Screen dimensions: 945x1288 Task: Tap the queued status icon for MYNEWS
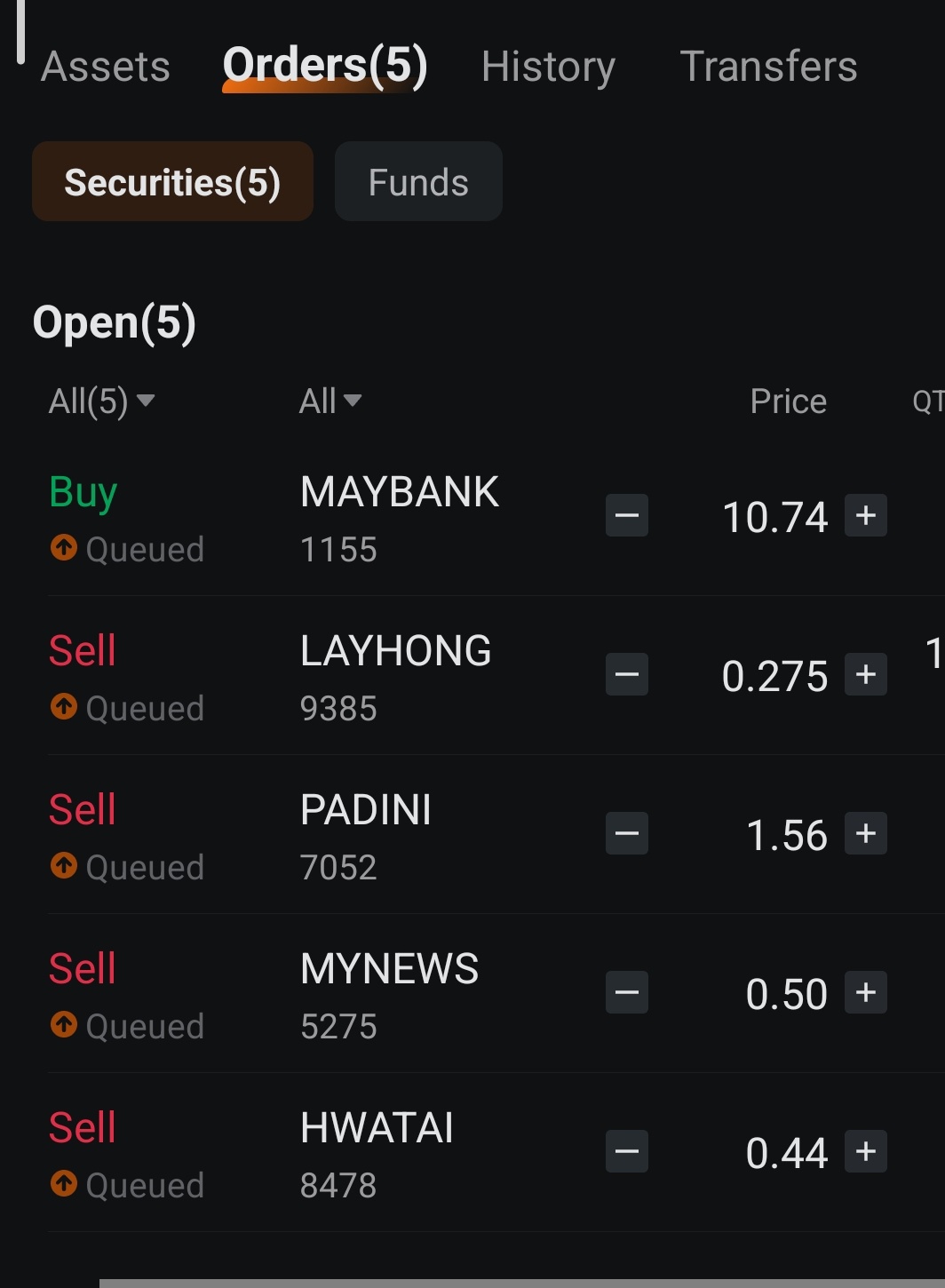click(x=64, y=1024)
